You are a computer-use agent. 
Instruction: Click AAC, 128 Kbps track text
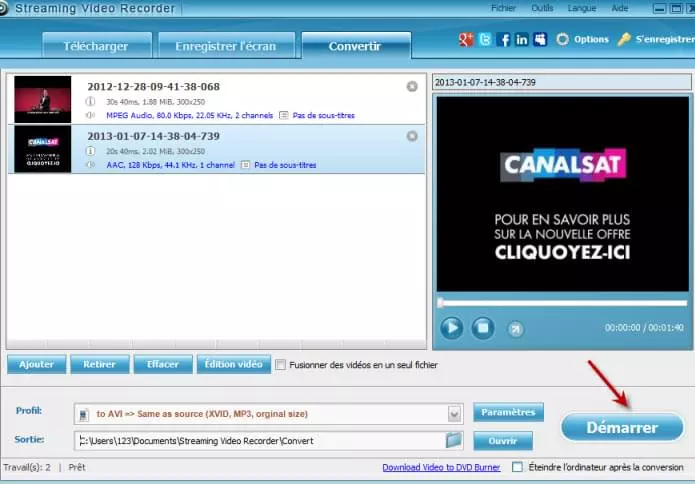click(170, 165)
